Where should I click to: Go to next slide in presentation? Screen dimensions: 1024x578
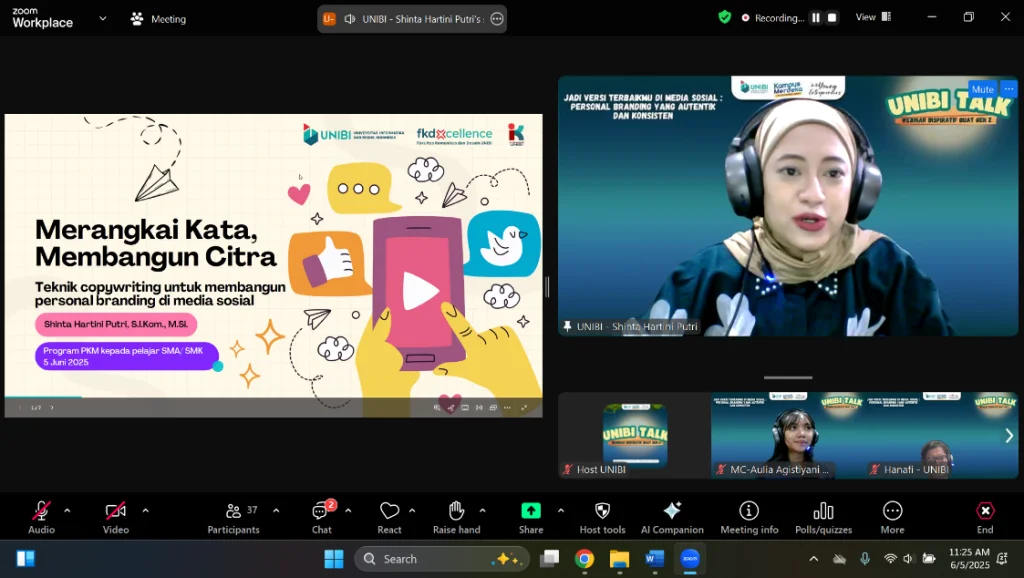click(52, 408)
